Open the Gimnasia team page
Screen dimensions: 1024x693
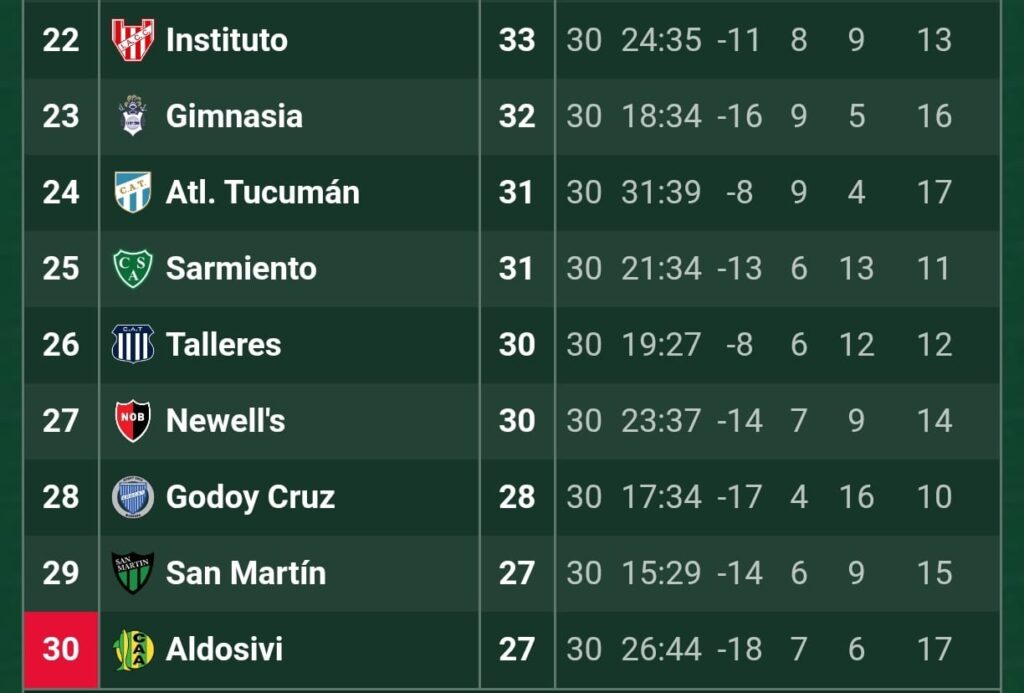tap(234, 116)
